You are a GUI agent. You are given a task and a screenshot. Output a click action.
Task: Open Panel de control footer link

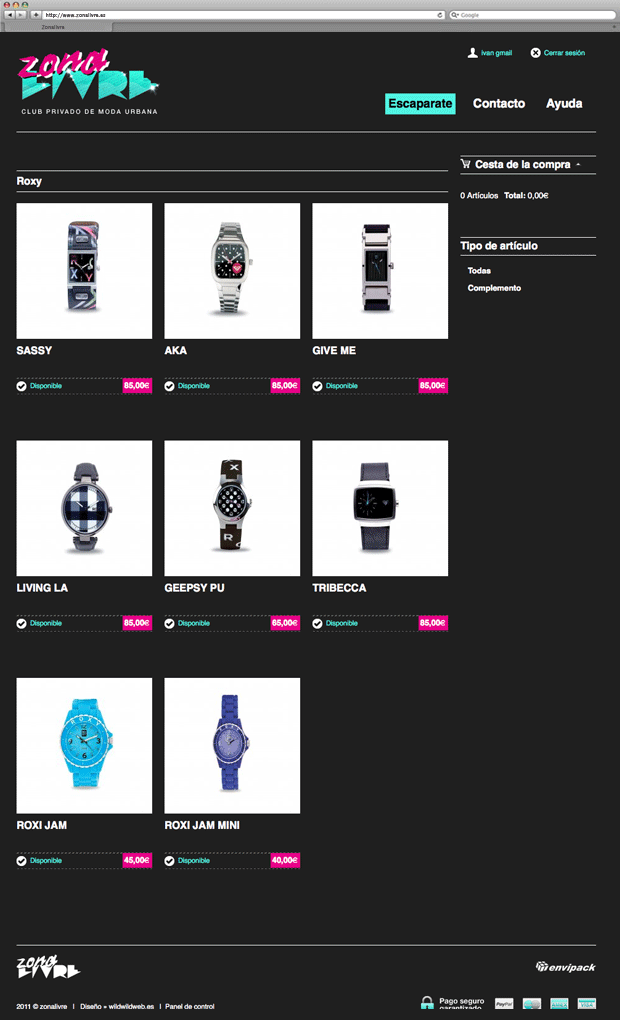190,1006
